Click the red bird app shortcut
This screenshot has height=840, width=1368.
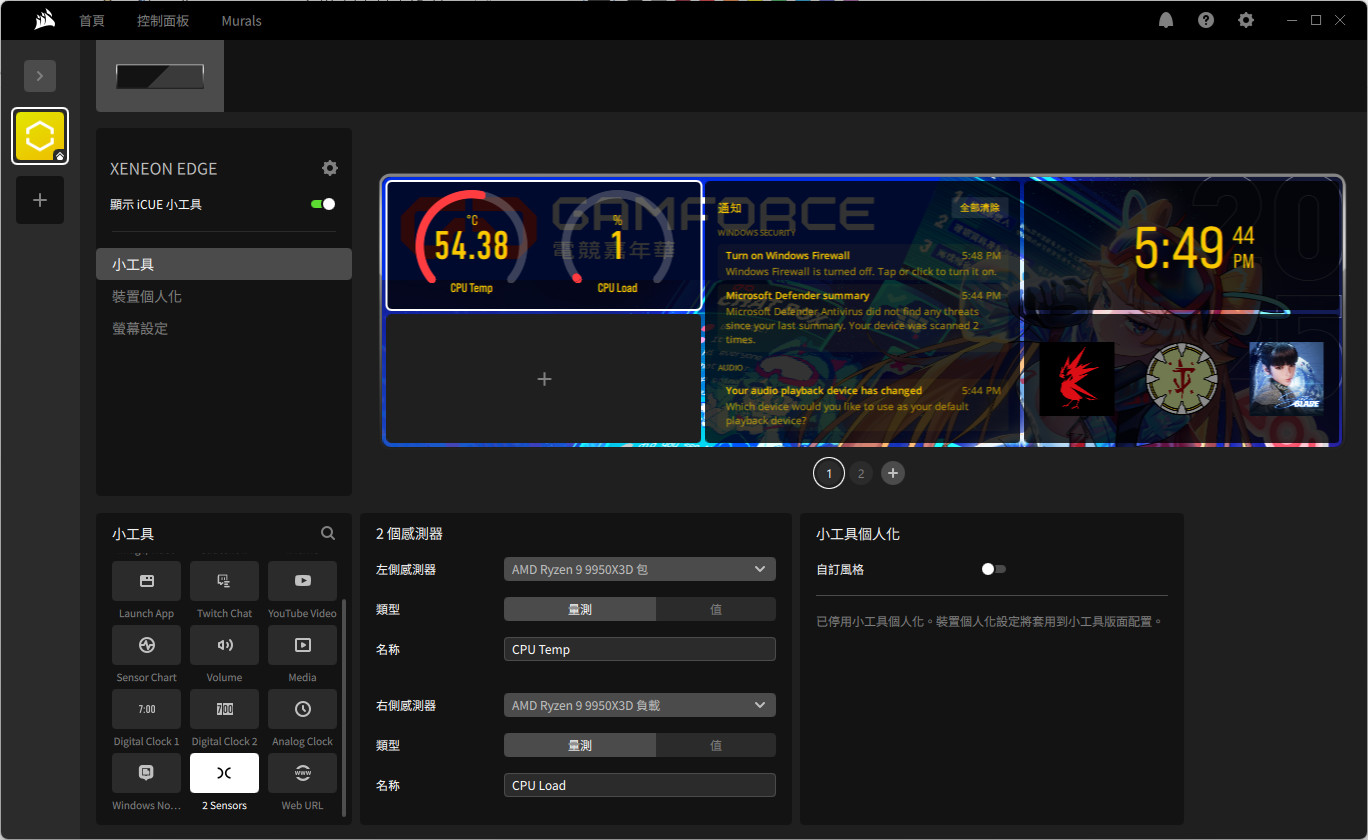pos(1077,379)
